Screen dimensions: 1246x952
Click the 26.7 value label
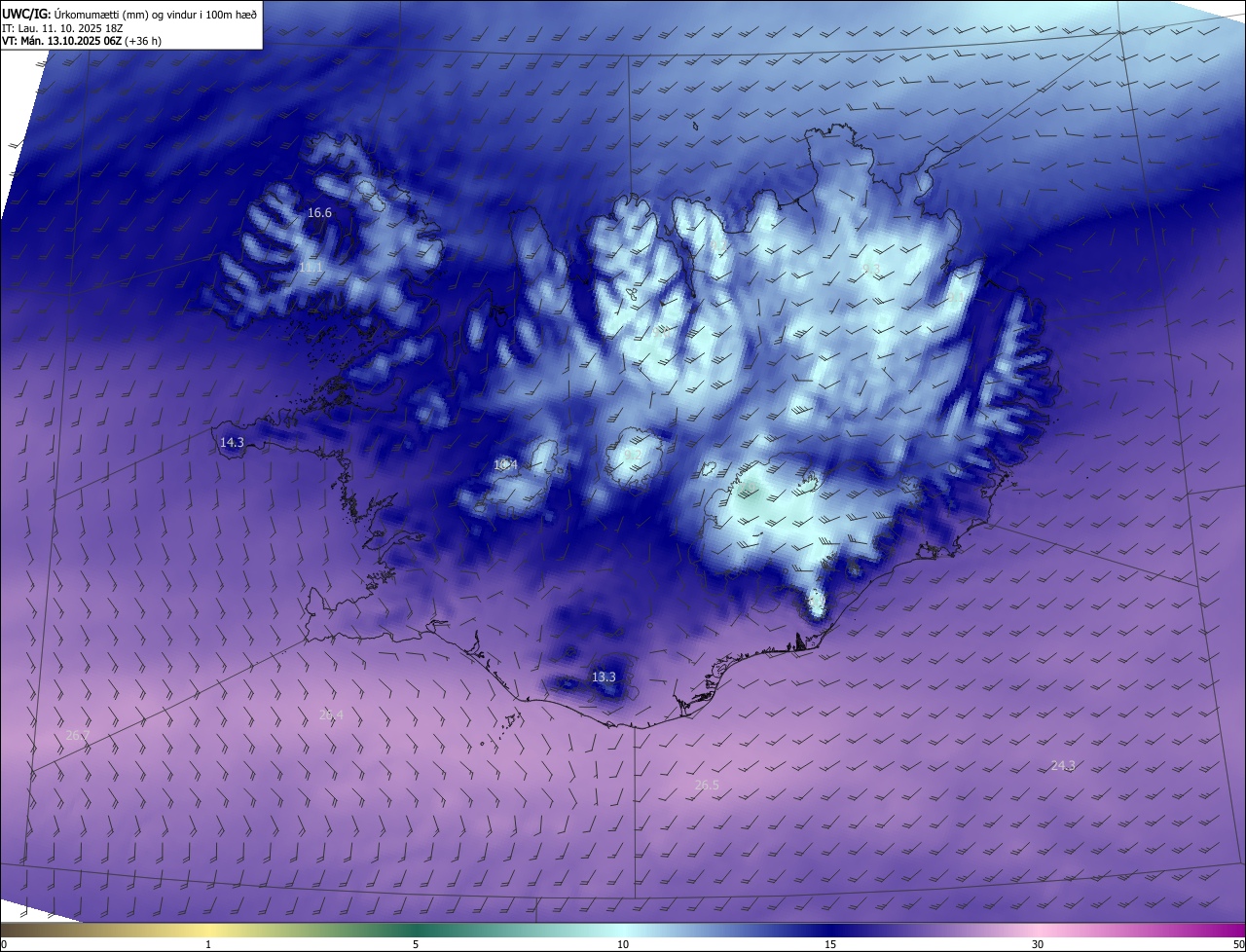pos(77,735)
